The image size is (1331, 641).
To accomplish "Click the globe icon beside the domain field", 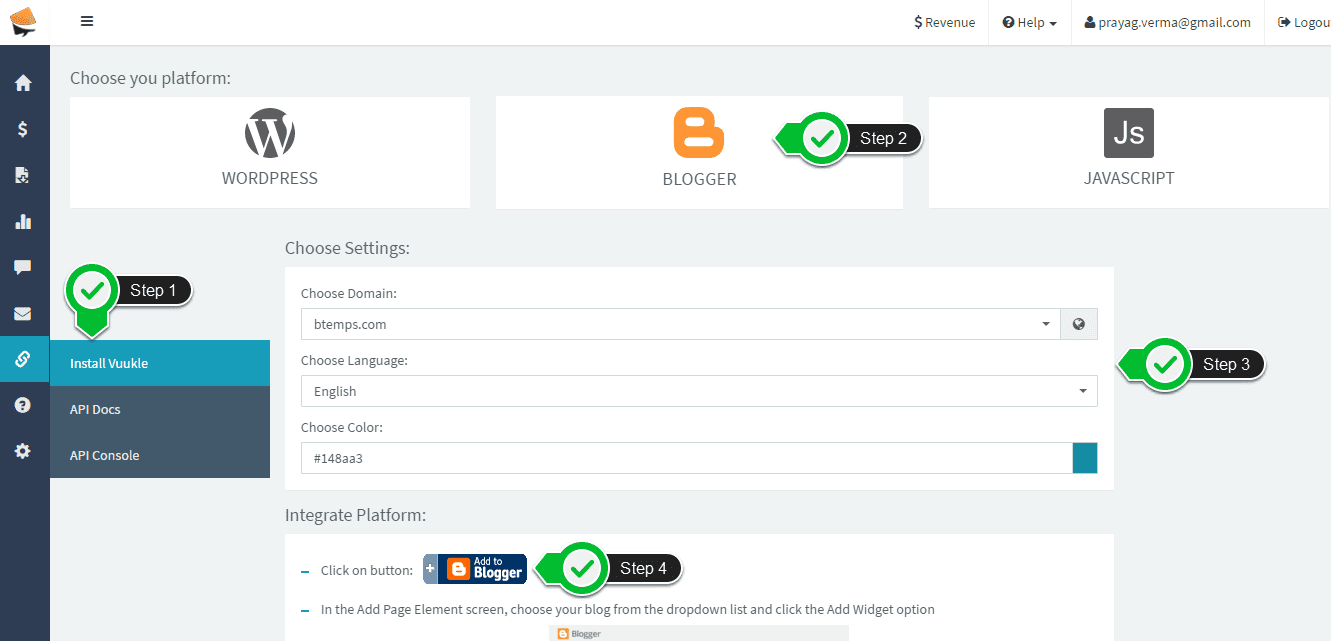I will coord(1078,324).
